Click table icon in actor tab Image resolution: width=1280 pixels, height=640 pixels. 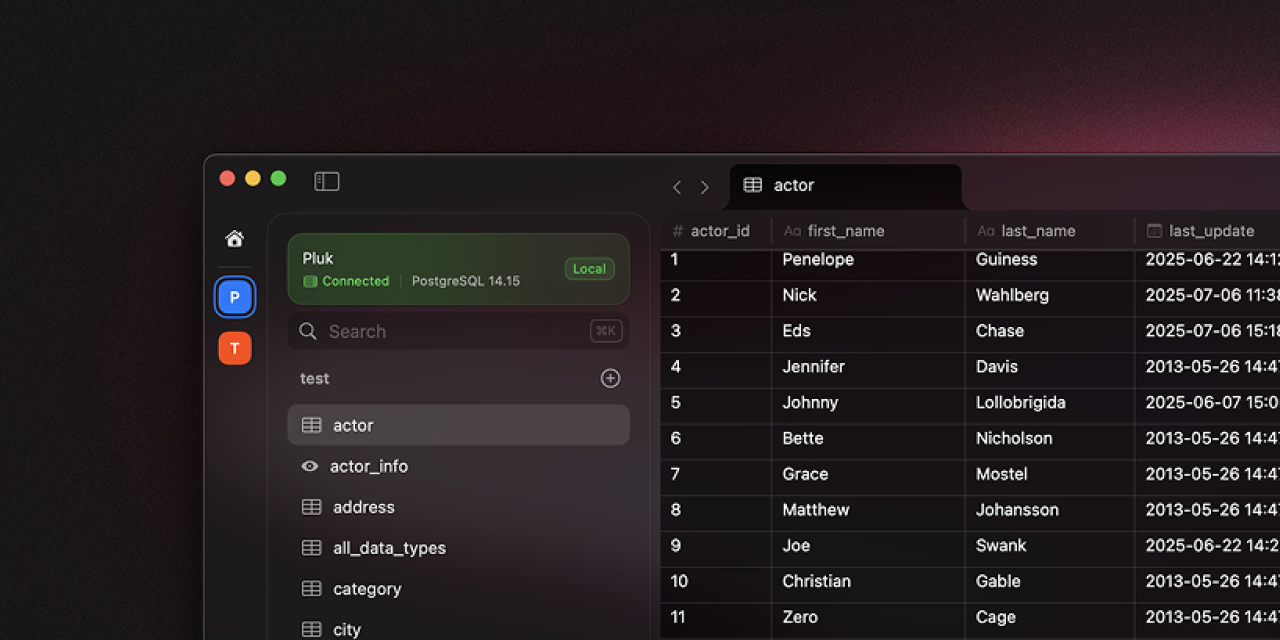[x=753, y=185]
